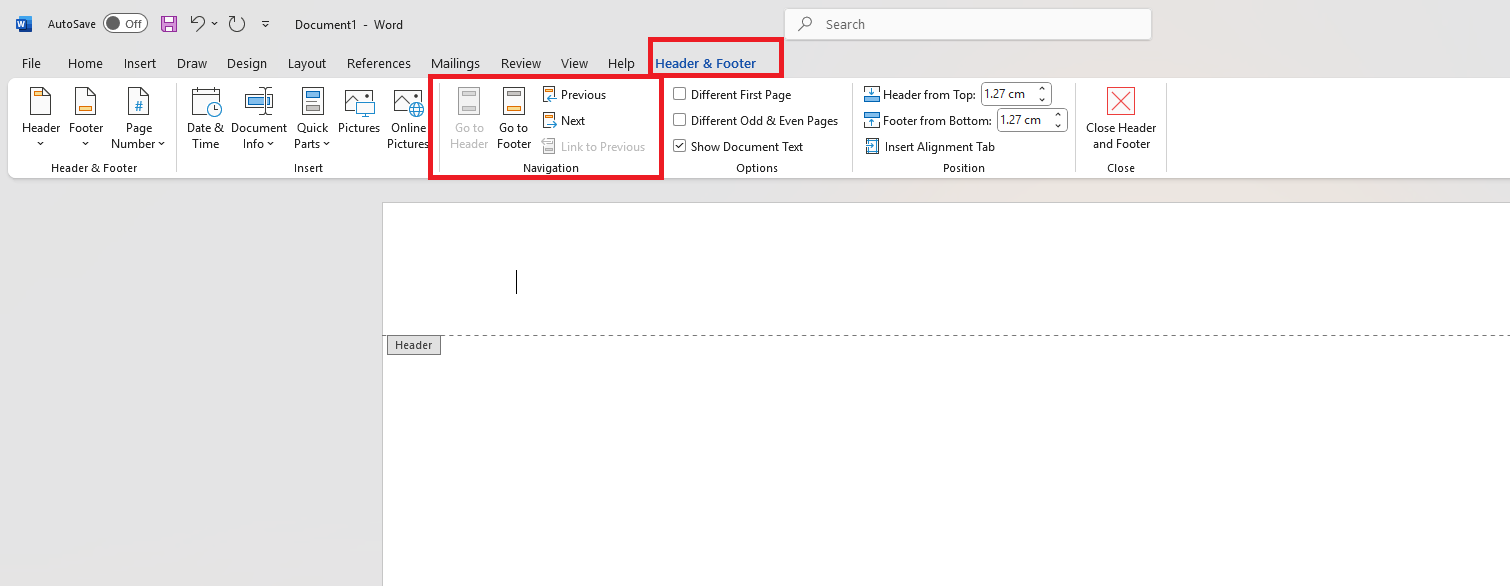Open the Layout ribbon tab
This screenshot has height=586, width=1510.
coord(307,64)
